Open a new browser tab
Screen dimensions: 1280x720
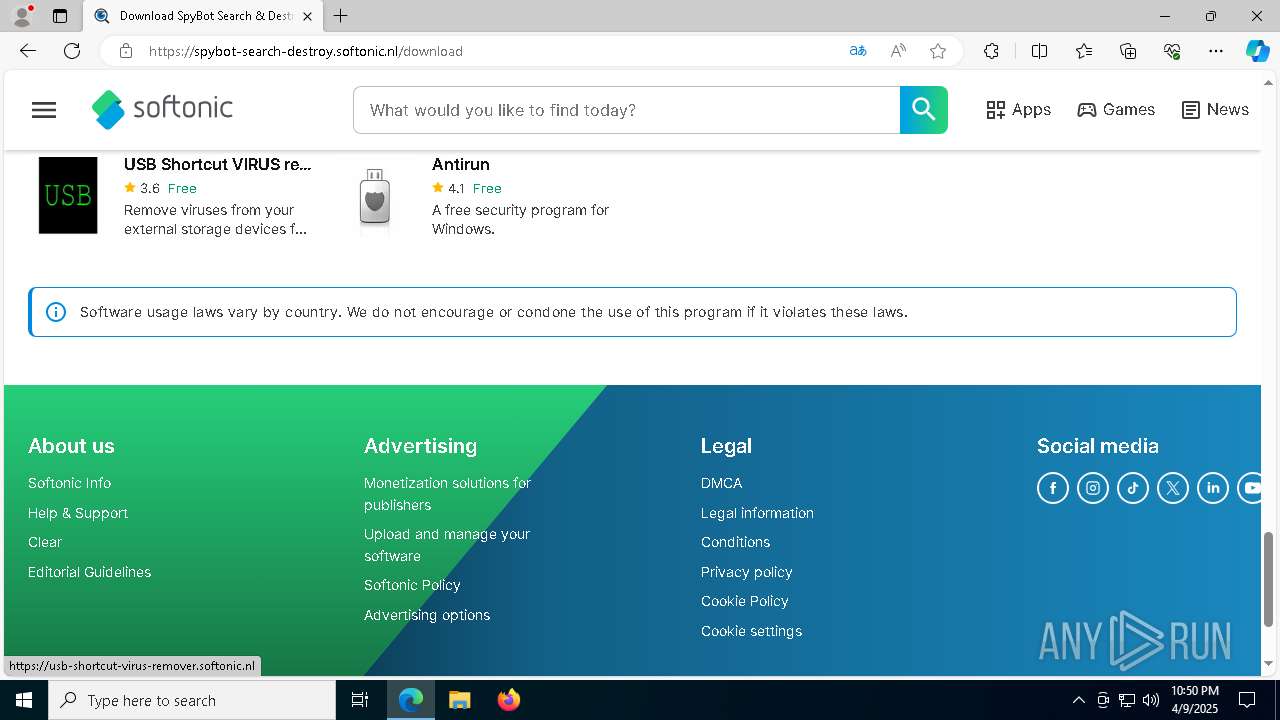[341, 16]
